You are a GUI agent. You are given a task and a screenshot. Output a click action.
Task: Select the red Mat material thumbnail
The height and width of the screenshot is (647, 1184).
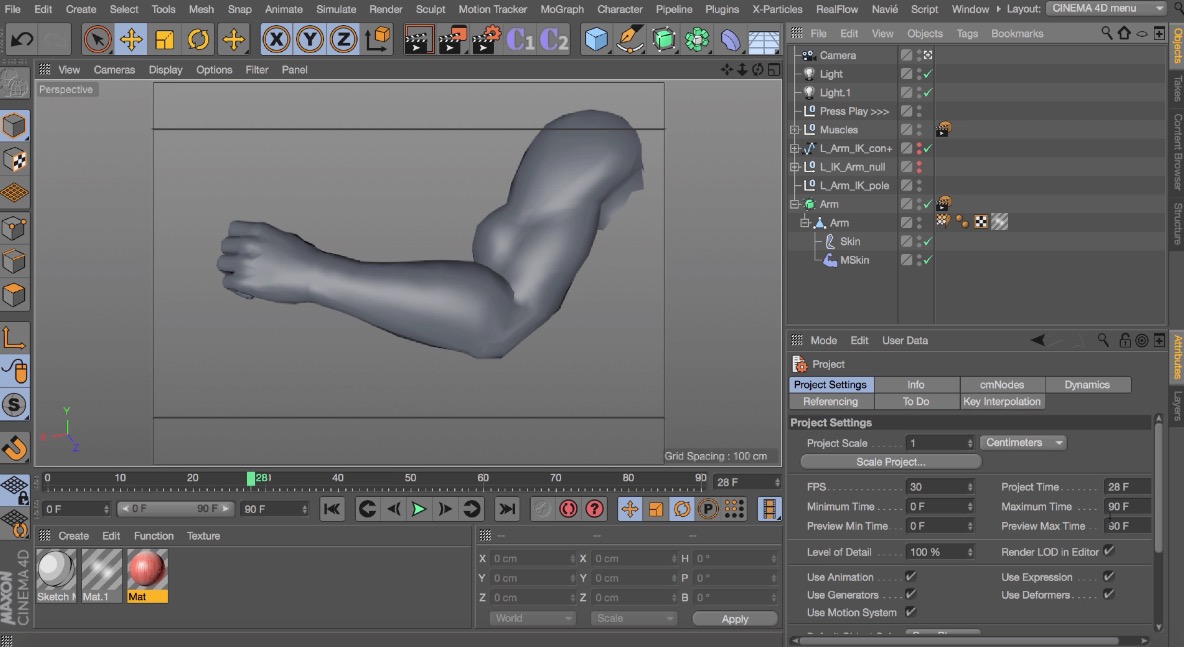145,570
